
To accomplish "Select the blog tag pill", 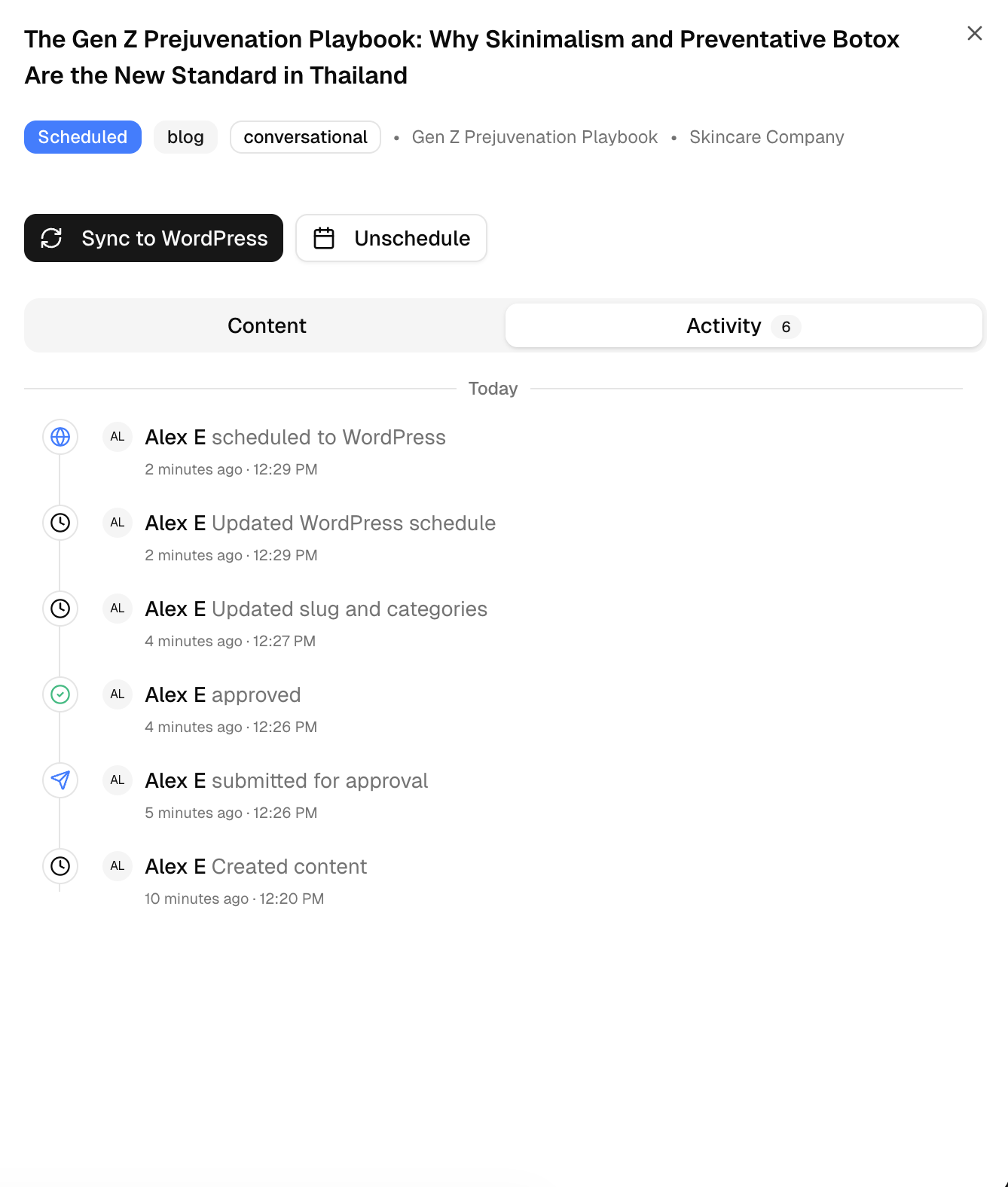I will pos(185,137).
